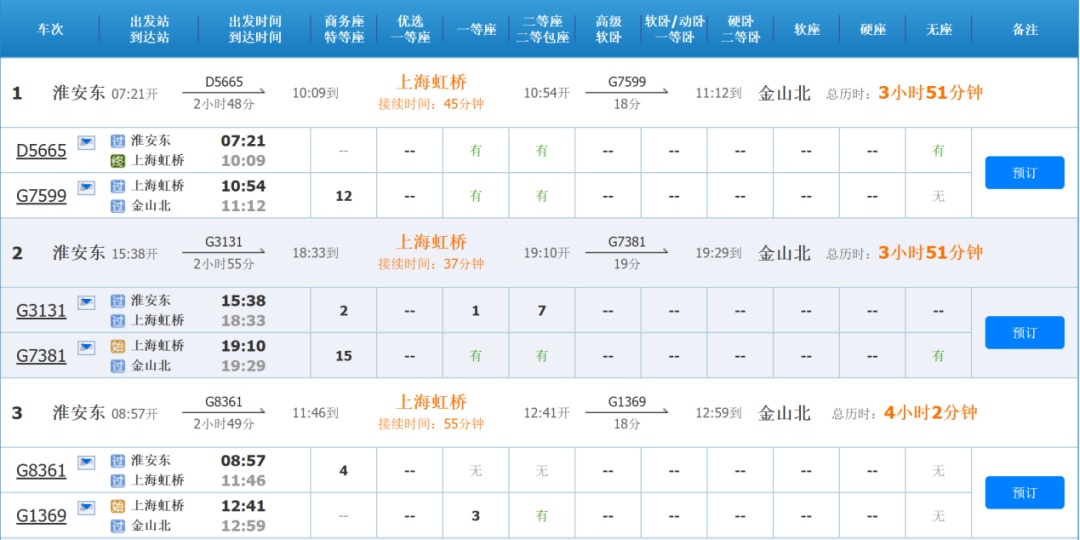The image size is (1080, 540).
Task: Click the 出发时间 到达时间 column header
Action: click(x=255, y=29)
